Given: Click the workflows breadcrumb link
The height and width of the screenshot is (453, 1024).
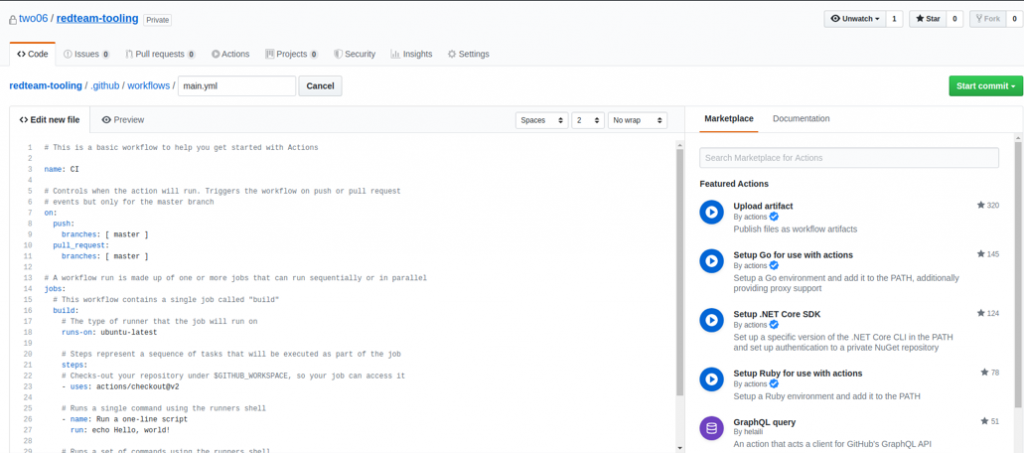Looking at the screenshot, I should click(x=148, y=86).
